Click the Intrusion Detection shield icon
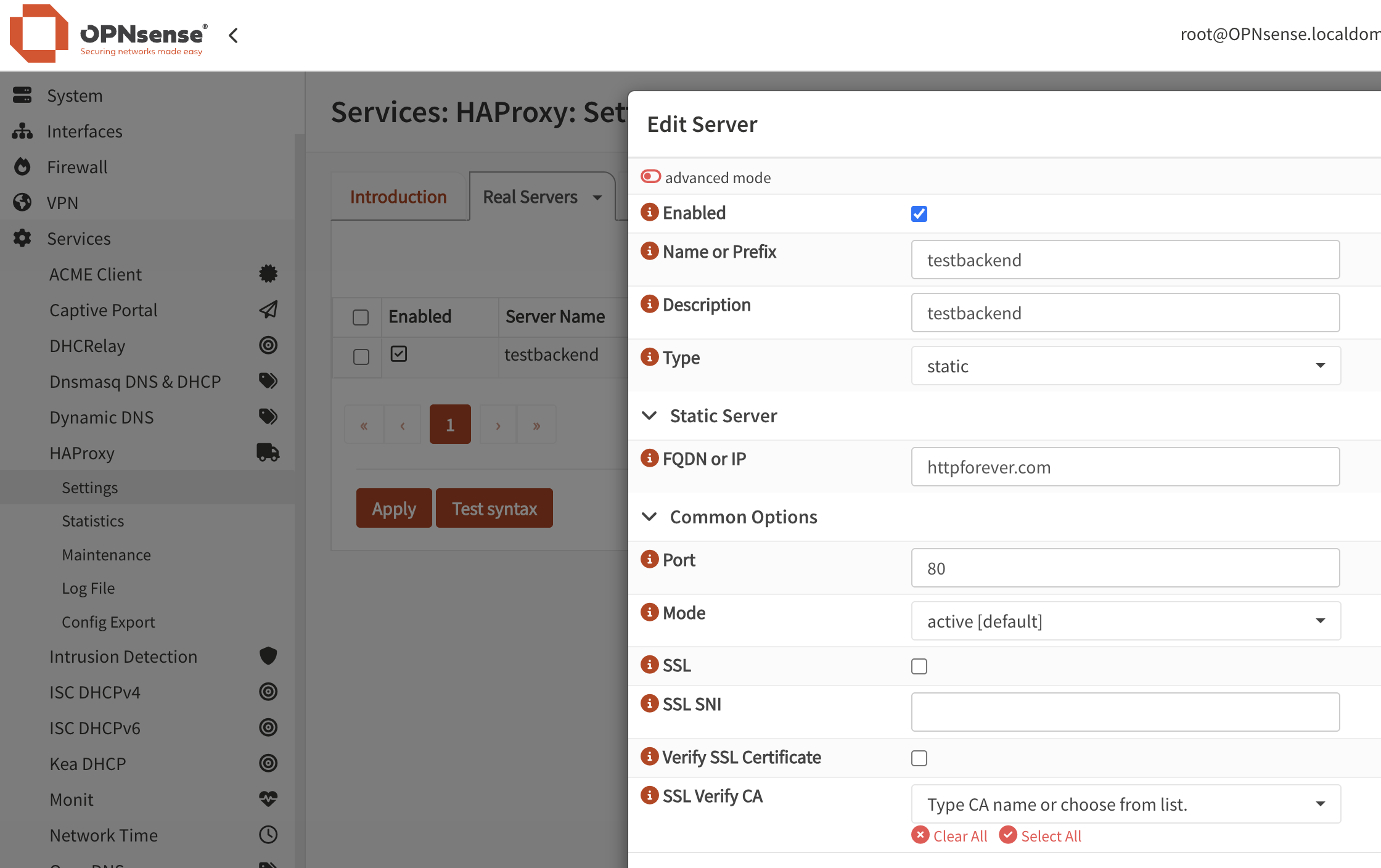The image size is (1381, 868). [x=268, y=656]
